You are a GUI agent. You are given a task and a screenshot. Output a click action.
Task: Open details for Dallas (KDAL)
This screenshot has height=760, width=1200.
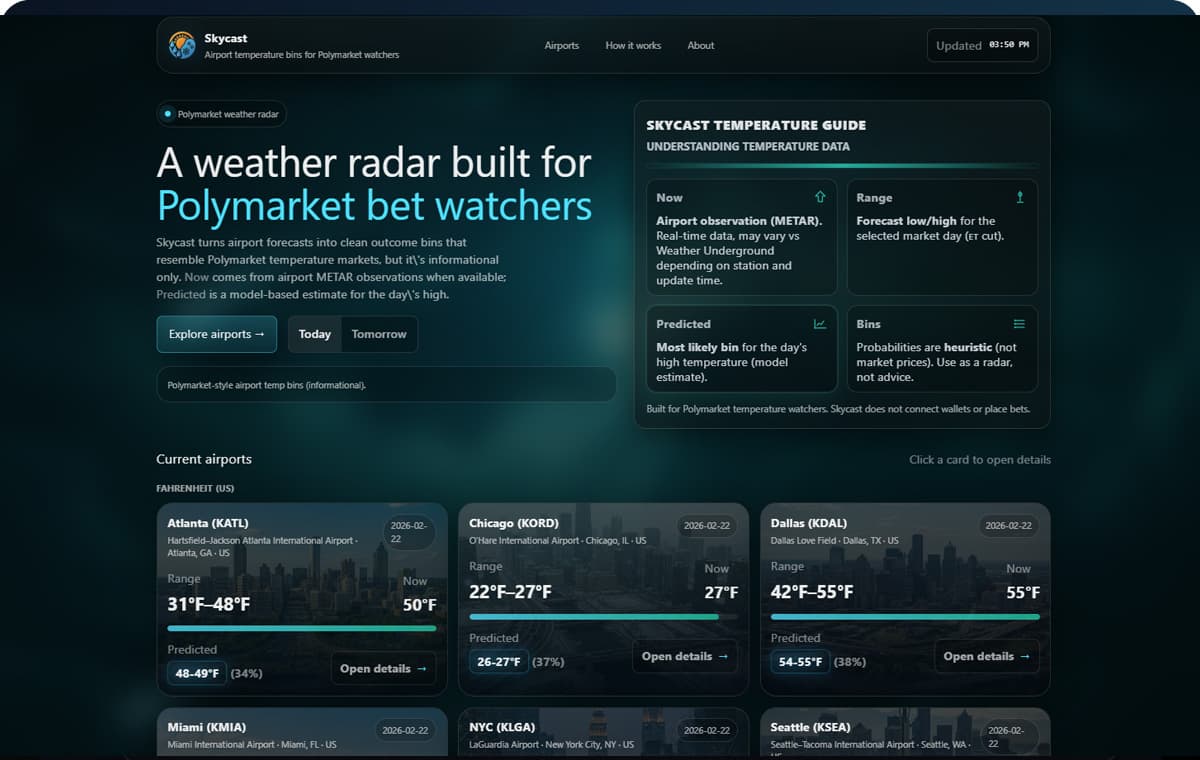[x=987, y=656]
